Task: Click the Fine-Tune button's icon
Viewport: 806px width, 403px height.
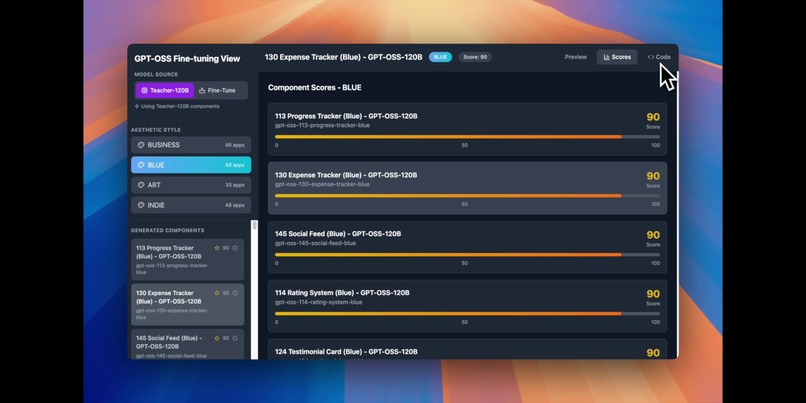Action: coord(202,90)
